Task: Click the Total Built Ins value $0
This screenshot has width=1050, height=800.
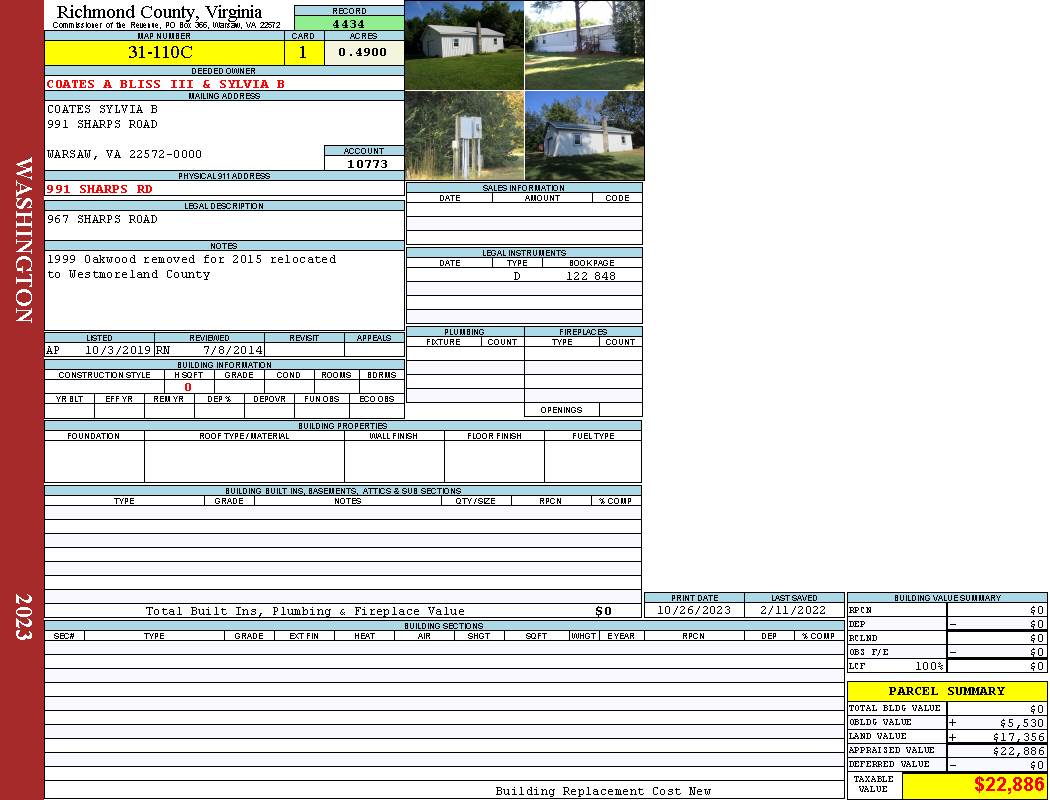Action: click(x=603, y=611)
